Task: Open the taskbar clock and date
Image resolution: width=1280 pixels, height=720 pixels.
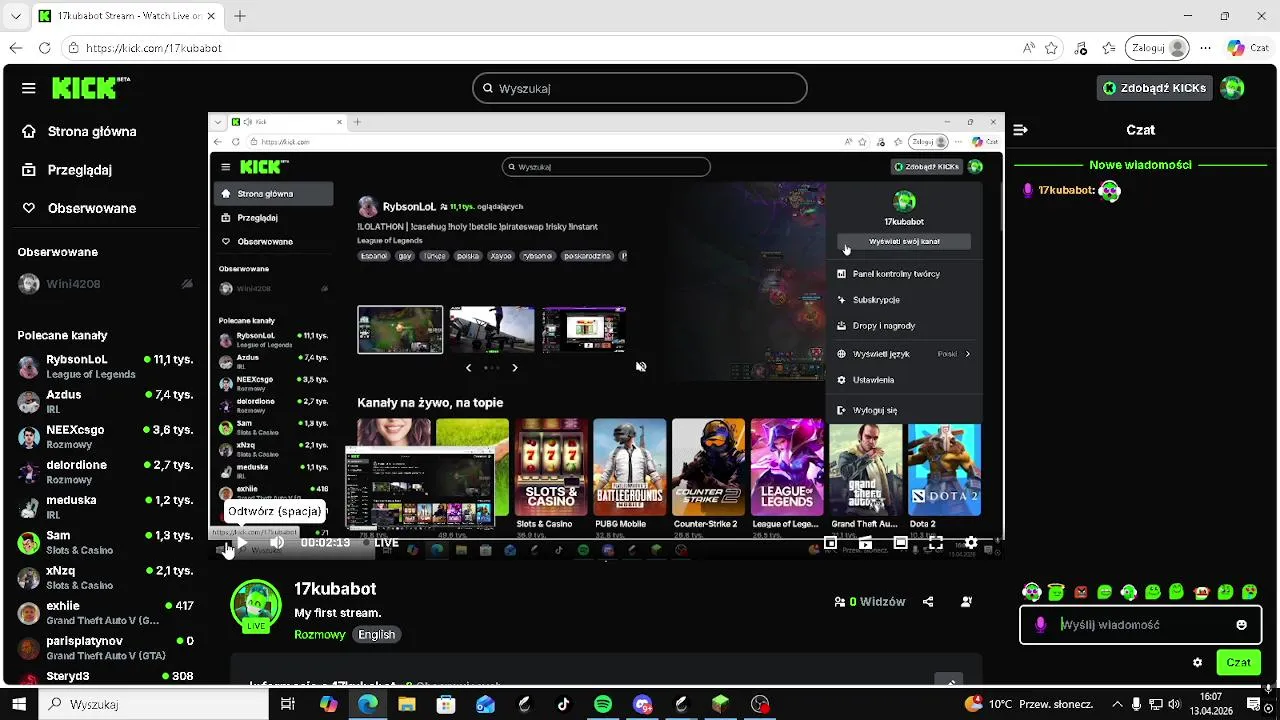Action: point(1211,704)
